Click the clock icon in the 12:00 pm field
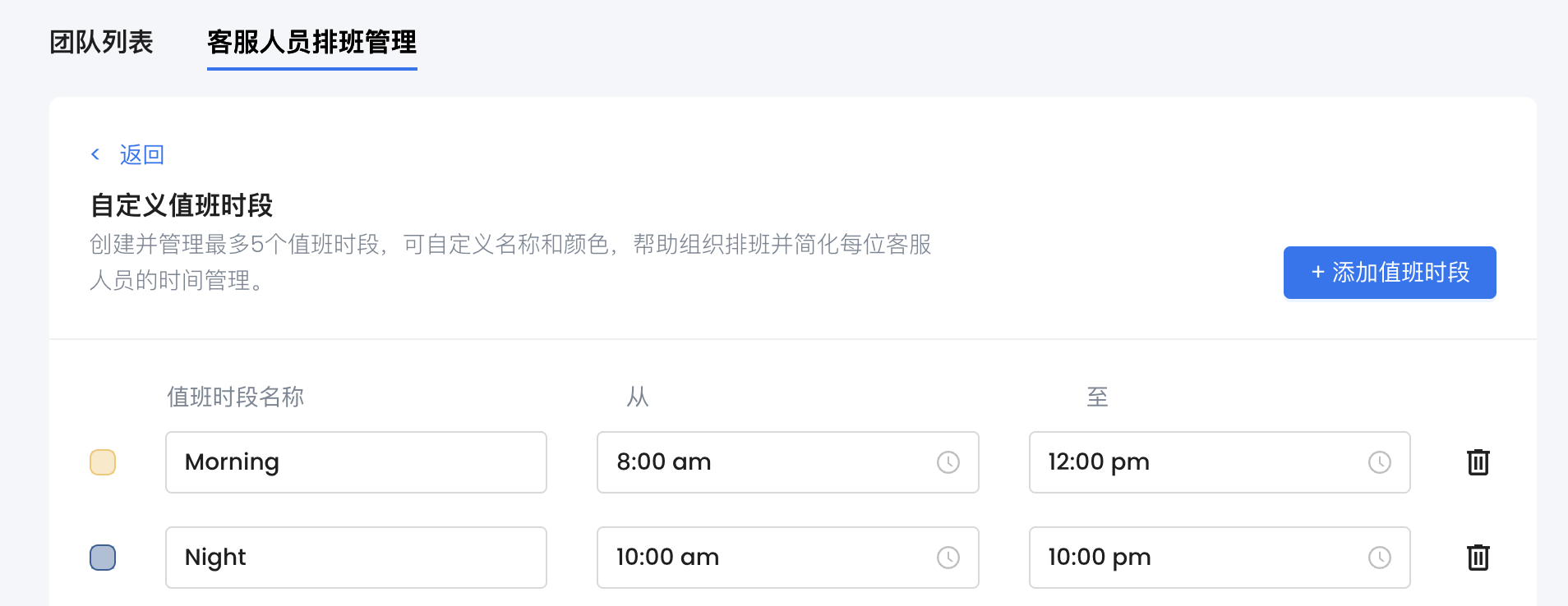Image resolution: width=1568 pixels, height=606 pixels. 1380,462
